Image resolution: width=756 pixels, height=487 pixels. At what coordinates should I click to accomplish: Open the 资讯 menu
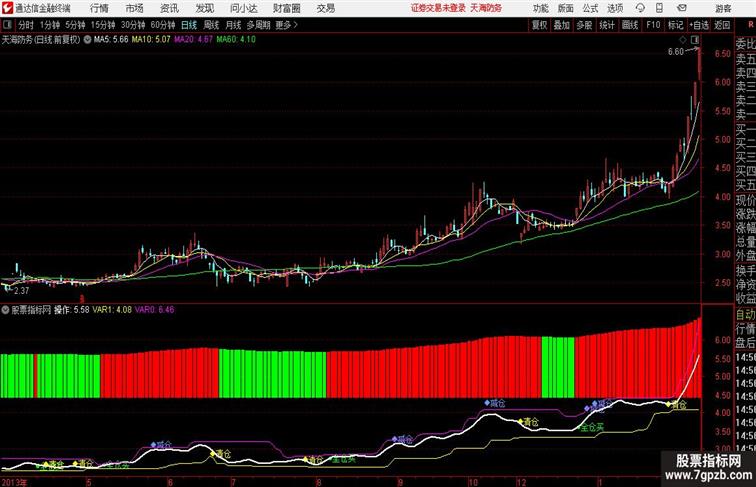[x=169, y=8]
